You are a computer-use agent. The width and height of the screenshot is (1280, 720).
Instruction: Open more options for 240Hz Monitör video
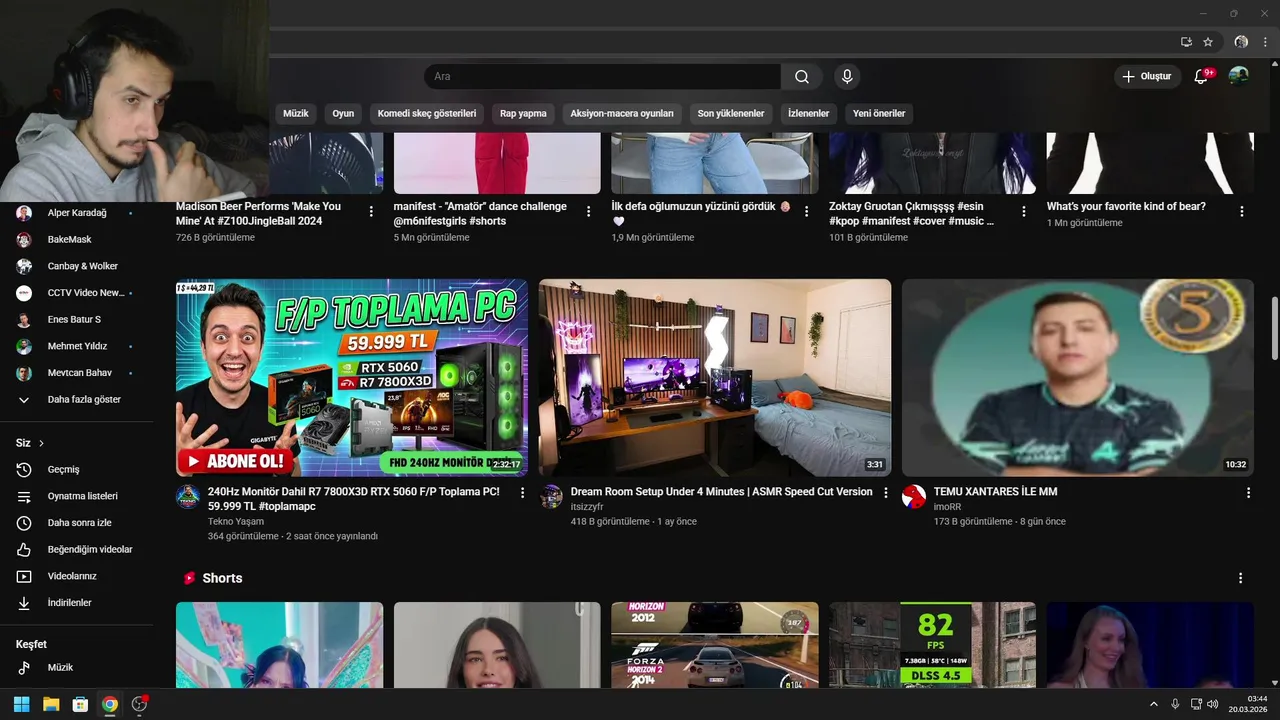[x=522, y=493]
